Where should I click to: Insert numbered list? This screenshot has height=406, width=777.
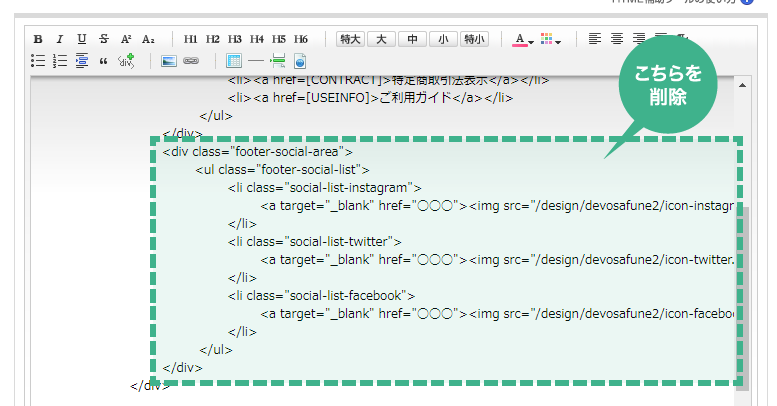tap(60, 61)
